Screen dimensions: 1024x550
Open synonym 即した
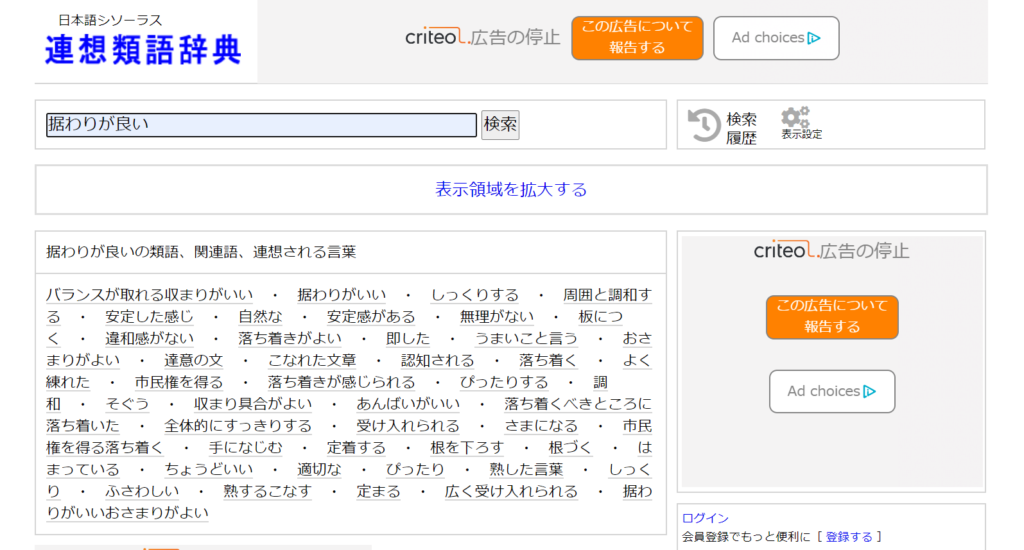point(408,338)
